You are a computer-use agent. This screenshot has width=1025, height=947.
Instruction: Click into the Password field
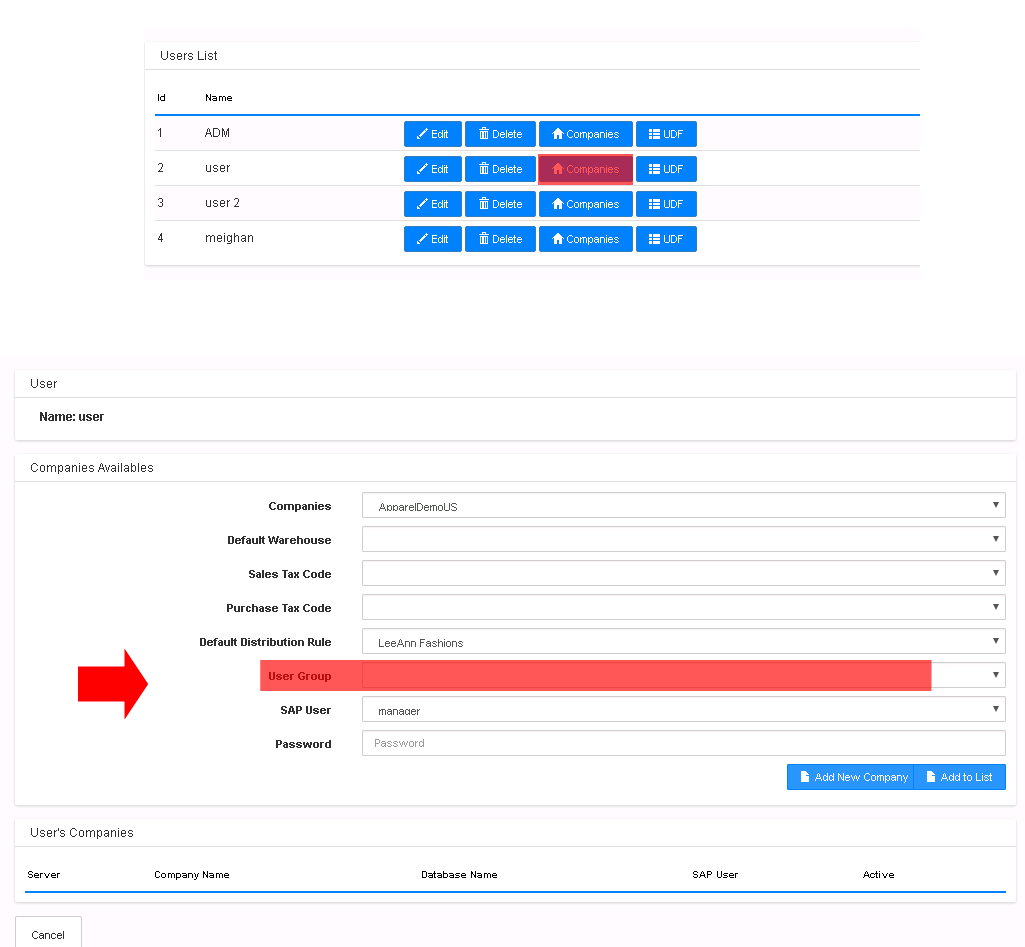(x=683, y=743)
